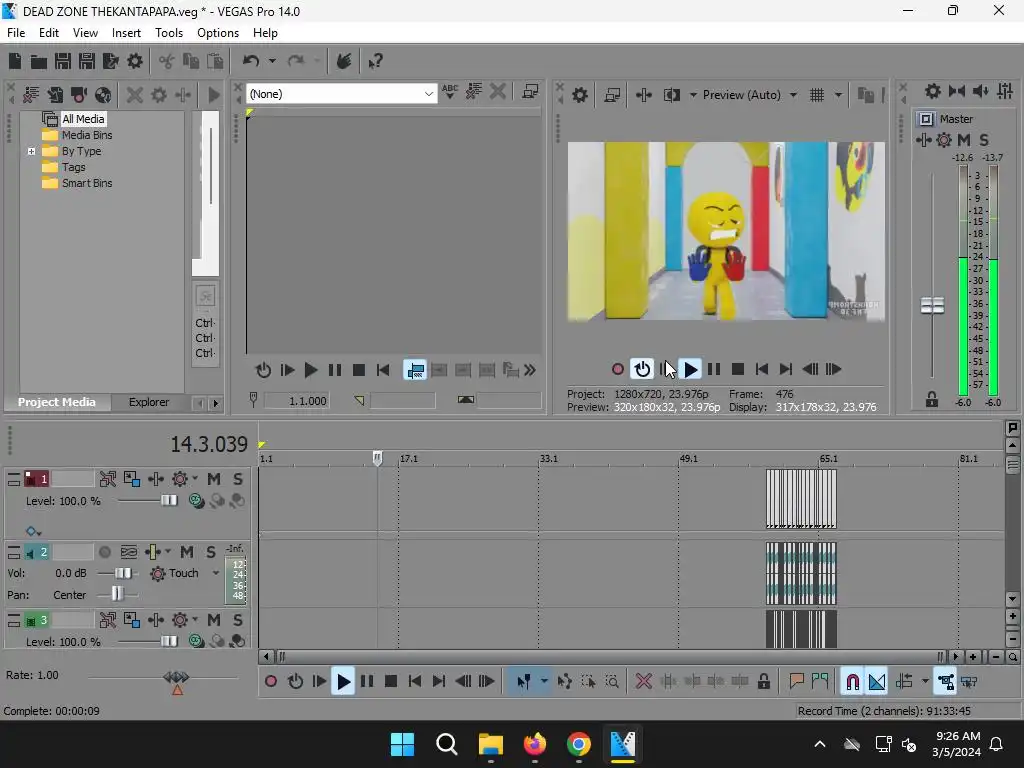Mute video track 1 with M button

(214, 479)
